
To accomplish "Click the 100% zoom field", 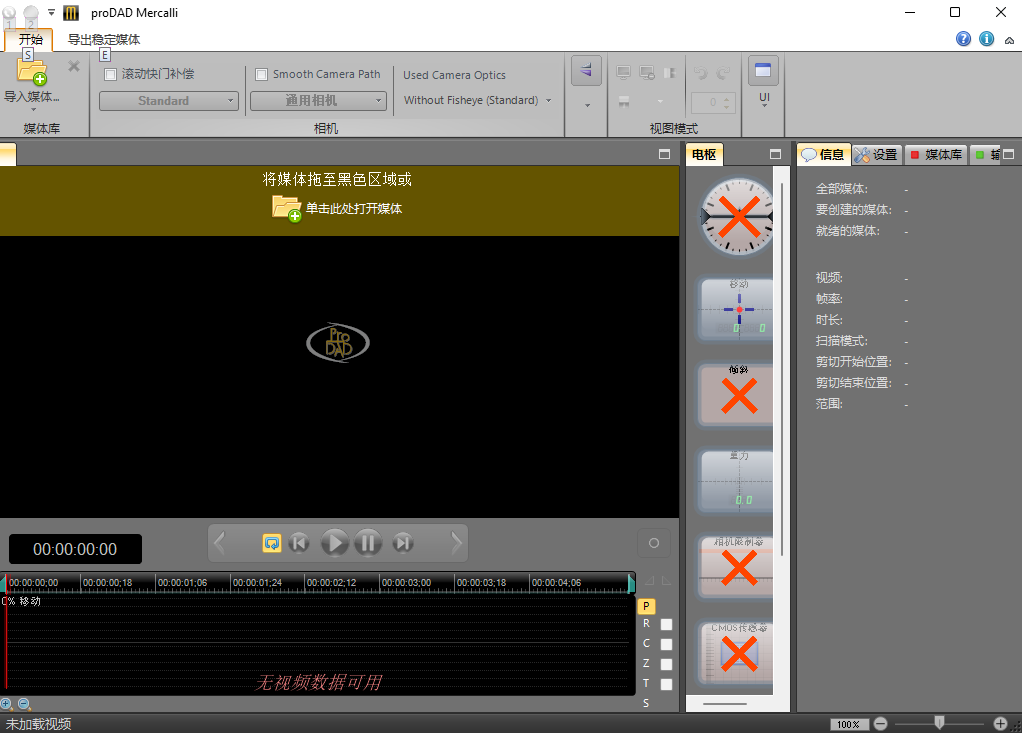I will [x=848, y=725].
